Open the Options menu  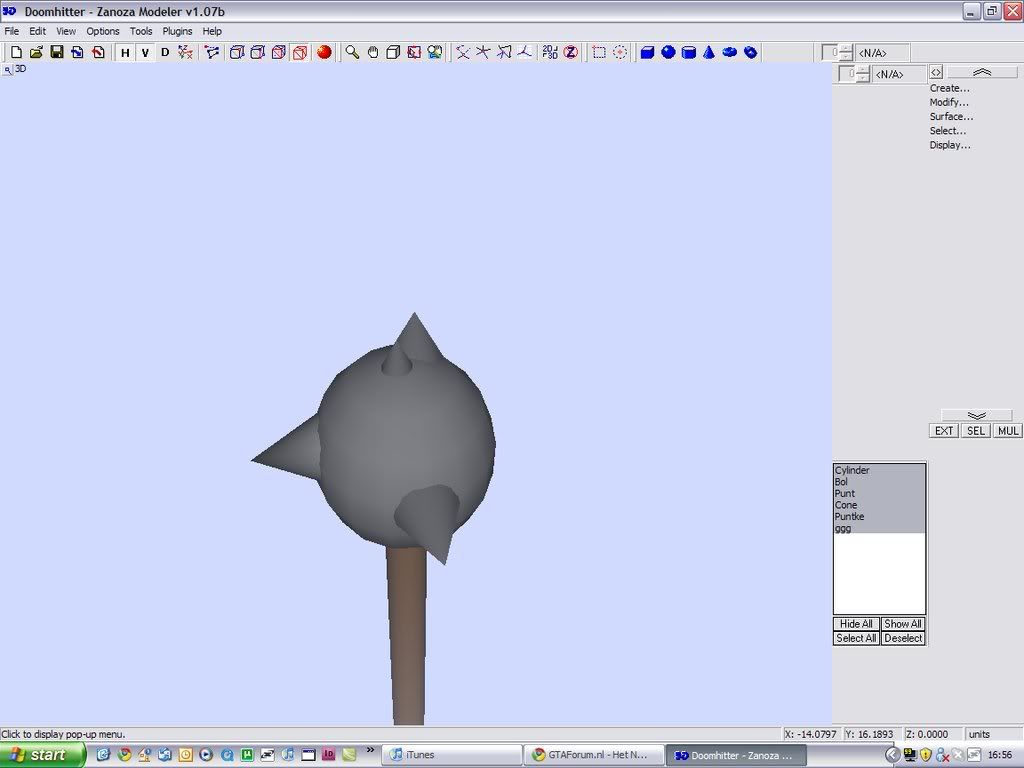click(x=103, y=31)
